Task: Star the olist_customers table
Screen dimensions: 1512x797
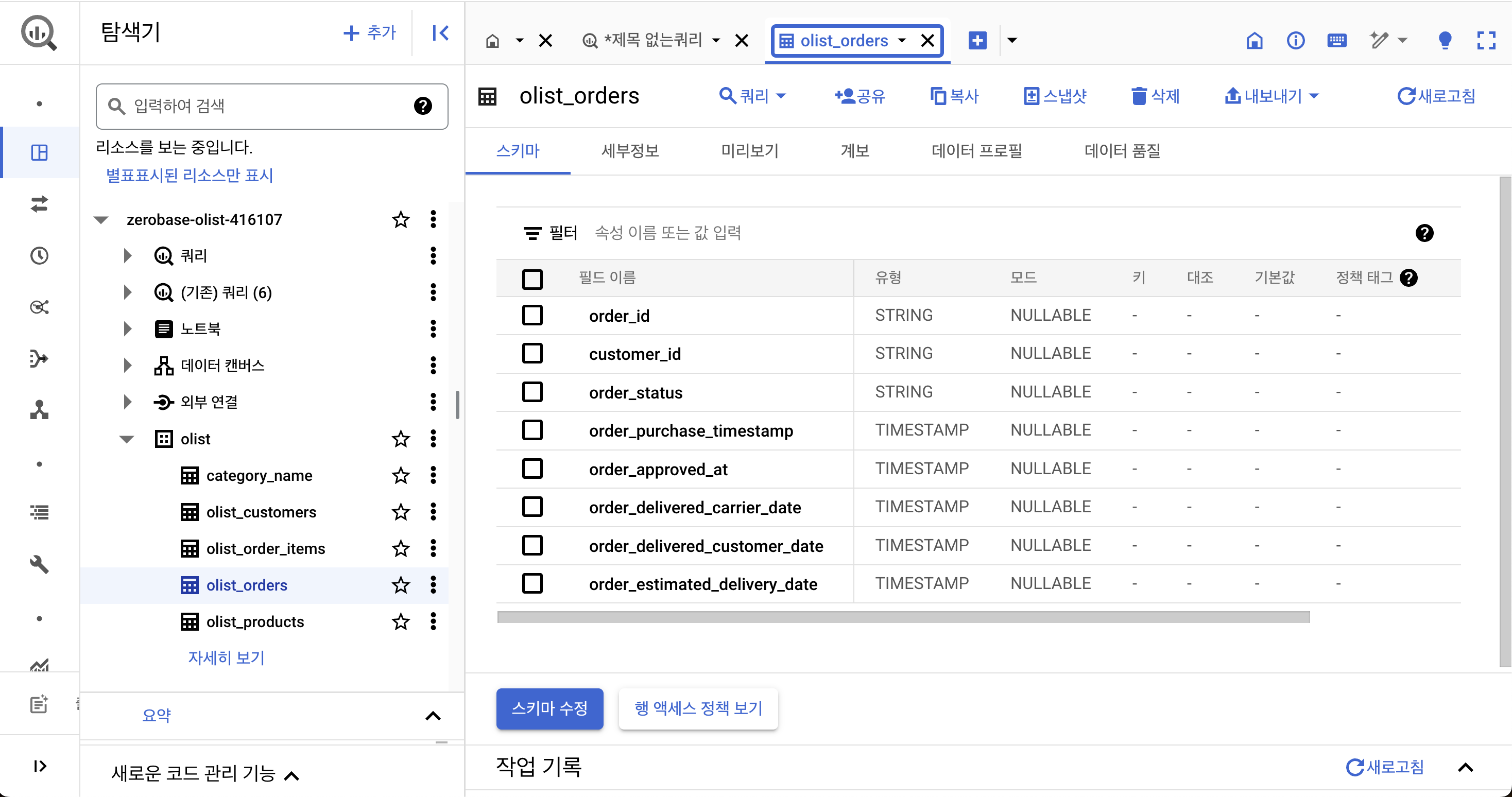Action: [x=401, y=512]
